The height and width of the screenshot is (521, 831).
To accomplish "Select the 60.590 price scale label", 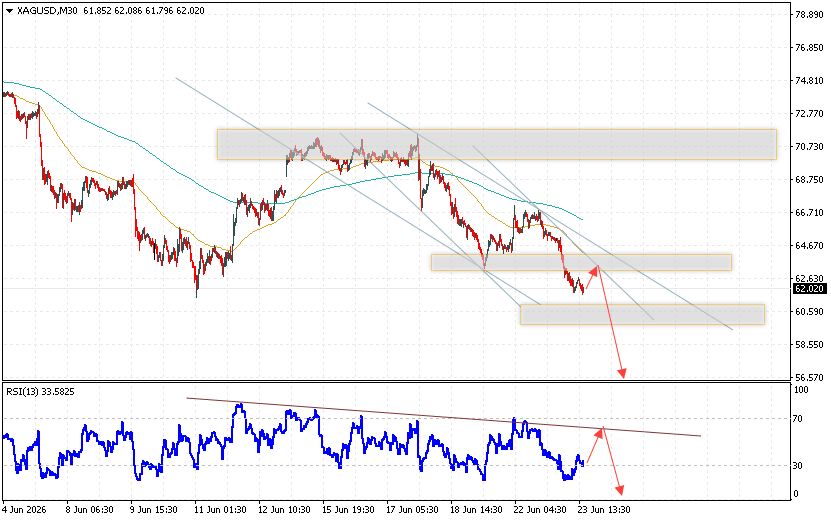I will pos(809,312).
